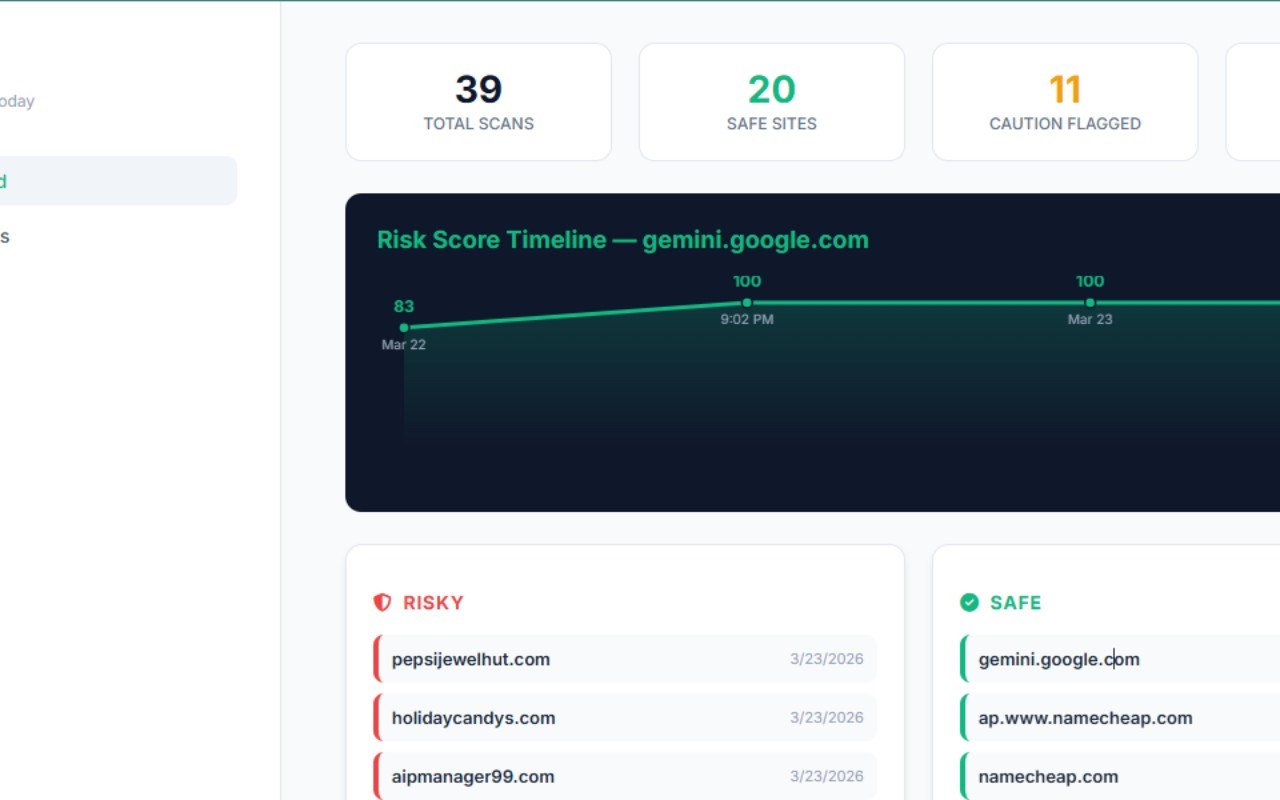The image size is (1280, 800).
Task: Select gemini.google.com in the Safe list
Action: click(x=1120, y=659)
